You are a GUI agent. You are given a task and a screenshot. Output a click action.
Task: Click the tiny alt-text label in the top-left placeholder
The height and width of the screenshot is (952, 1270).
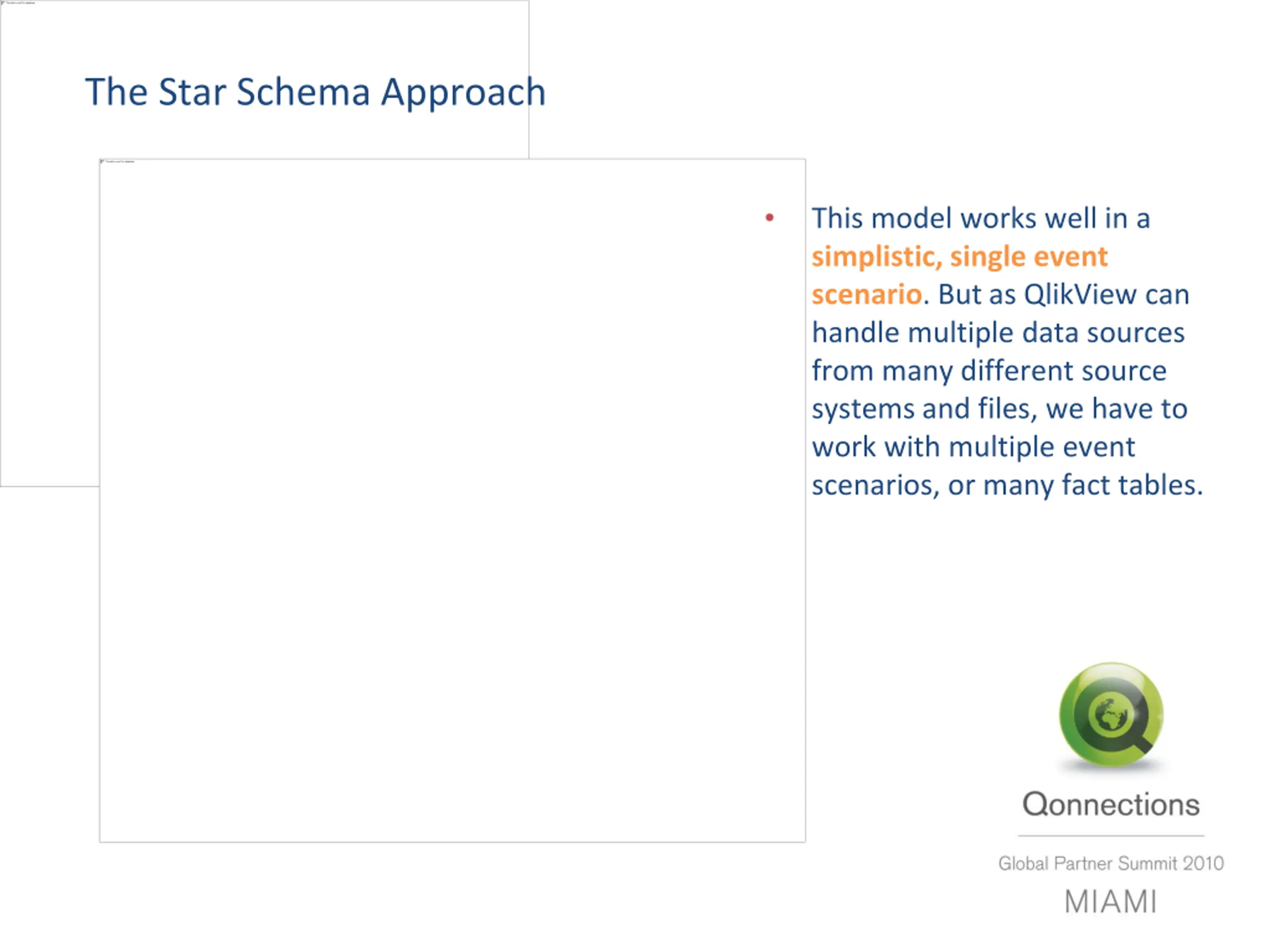(21, 3)
